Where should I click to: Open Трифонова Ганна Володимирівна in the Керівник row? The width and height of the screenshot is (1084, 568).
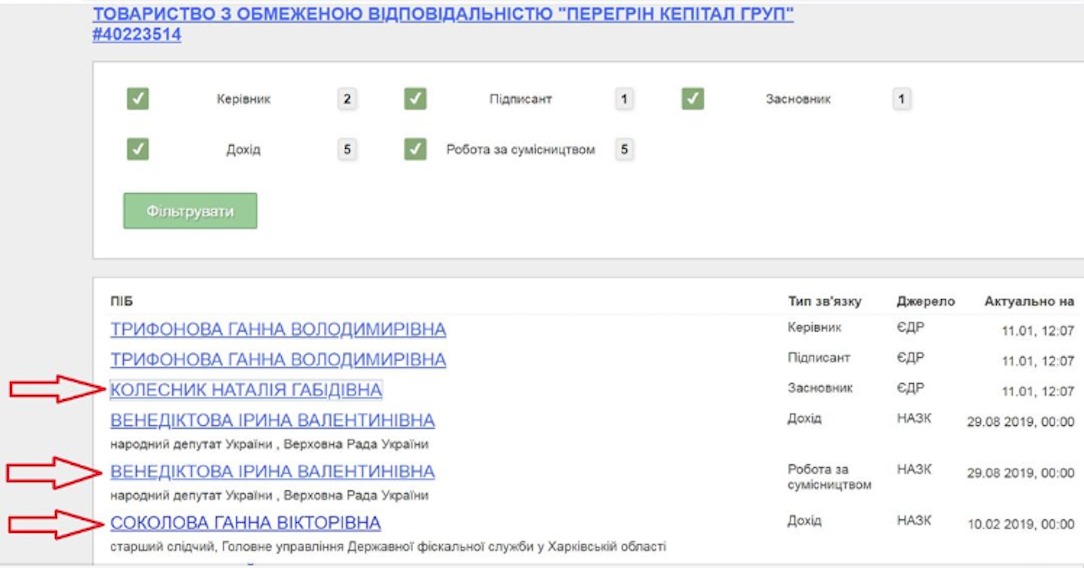point(278,330)
